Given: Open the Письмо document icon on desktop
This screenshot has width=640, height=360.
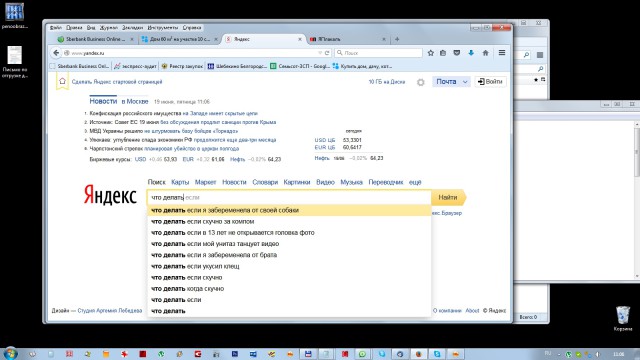Looking at the screenshot, I should click(x=15, y=62).
